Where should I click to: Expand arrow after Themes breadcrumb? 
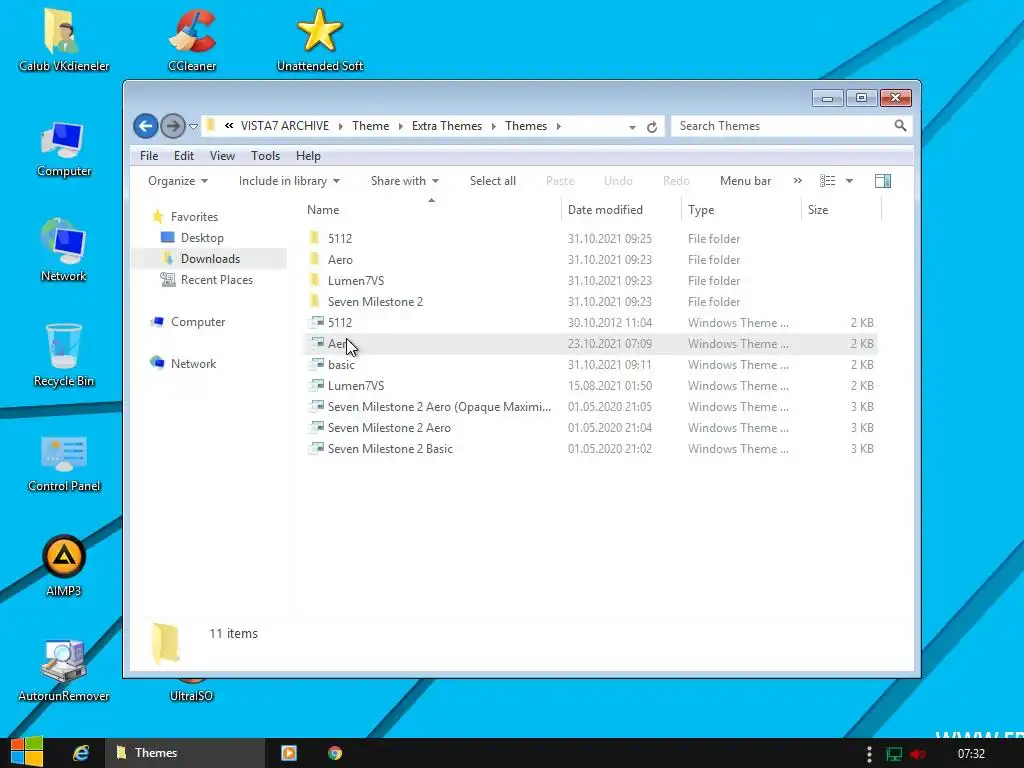pos(559,126)
